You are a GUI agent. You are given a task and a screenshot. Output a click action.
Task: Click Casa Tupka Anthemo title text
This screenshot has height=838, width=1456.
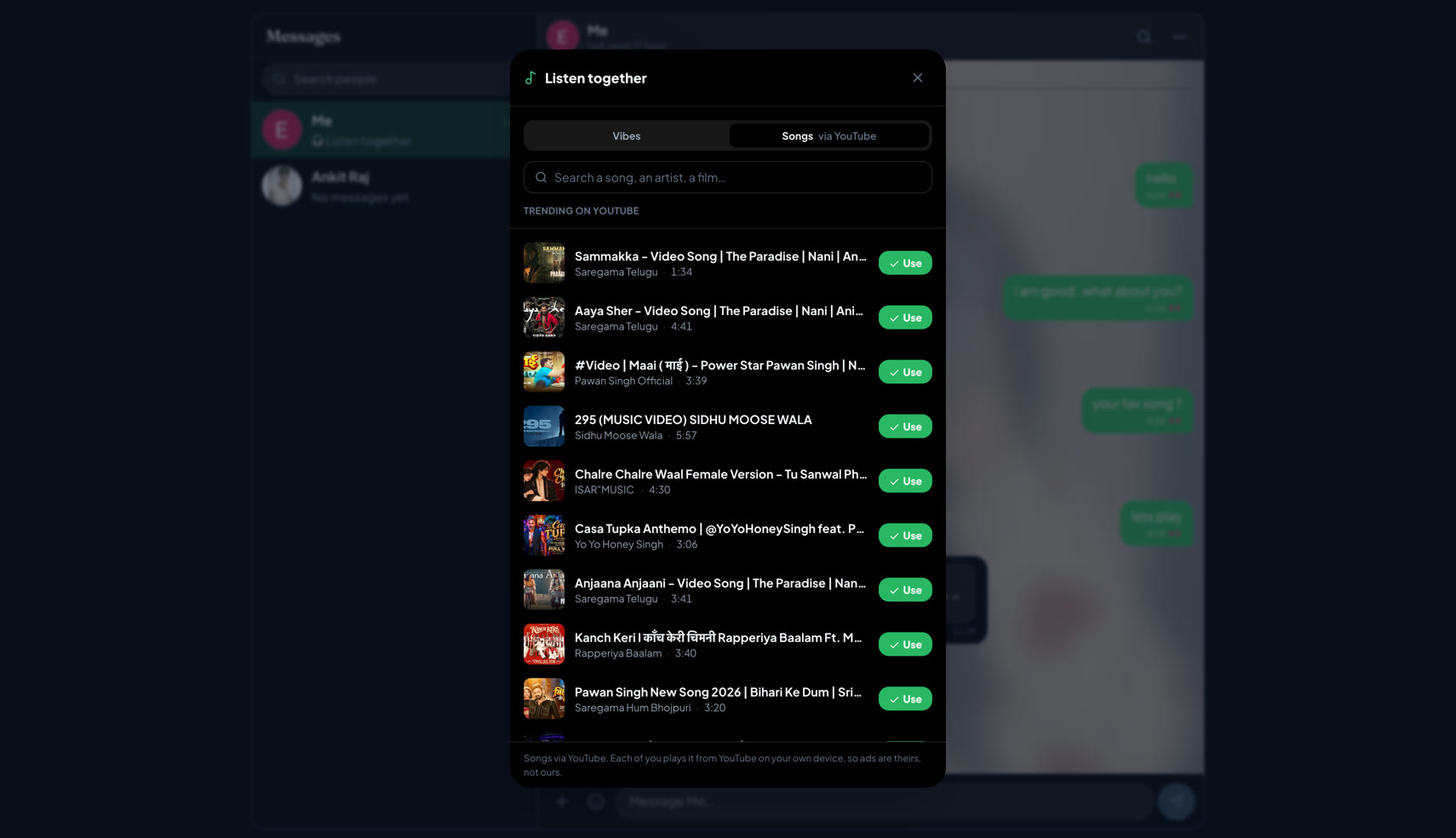(719, 529)
